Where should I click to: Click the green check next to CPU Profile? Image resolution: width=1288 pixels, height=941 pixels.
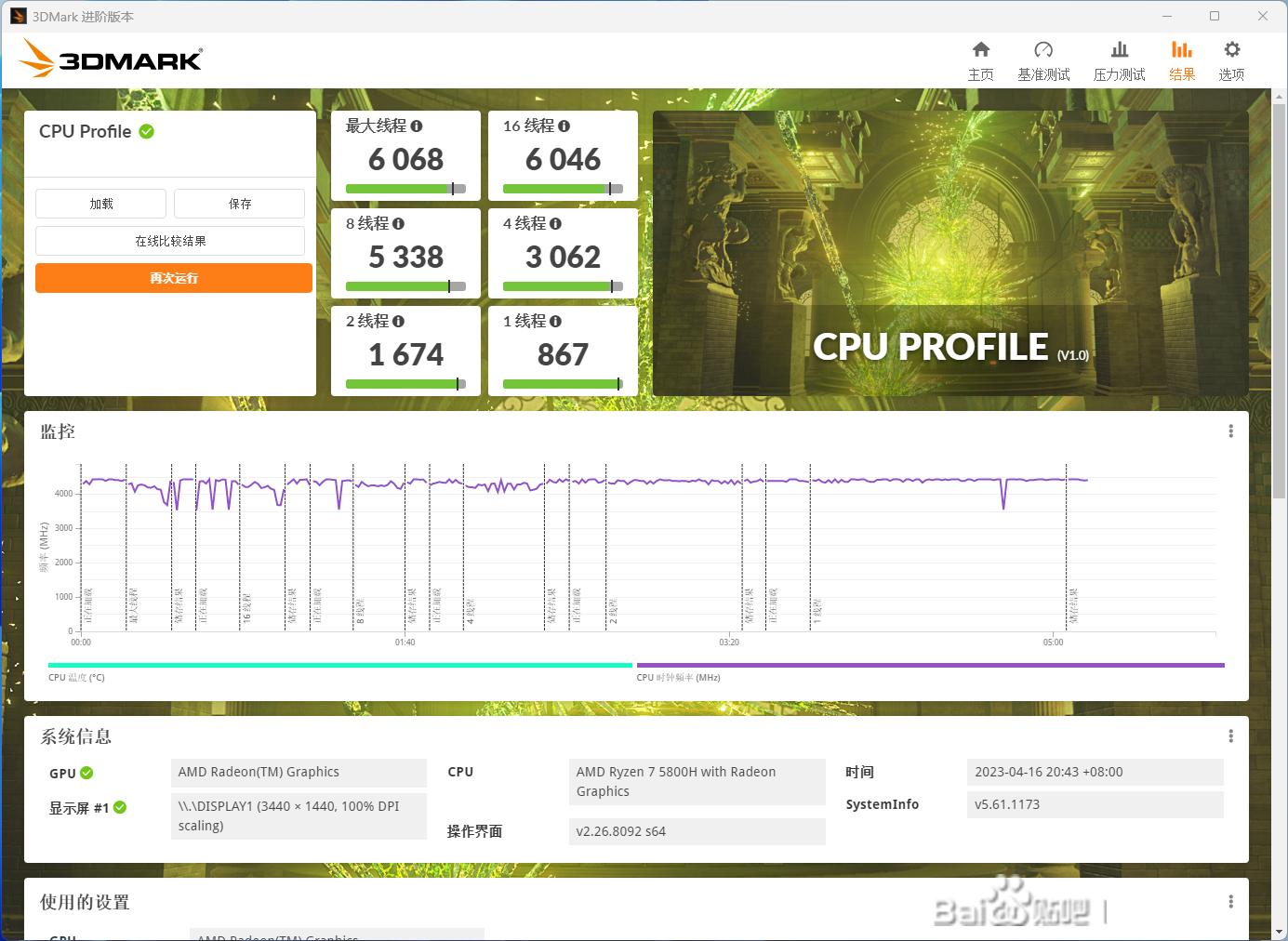pos(146,131)
